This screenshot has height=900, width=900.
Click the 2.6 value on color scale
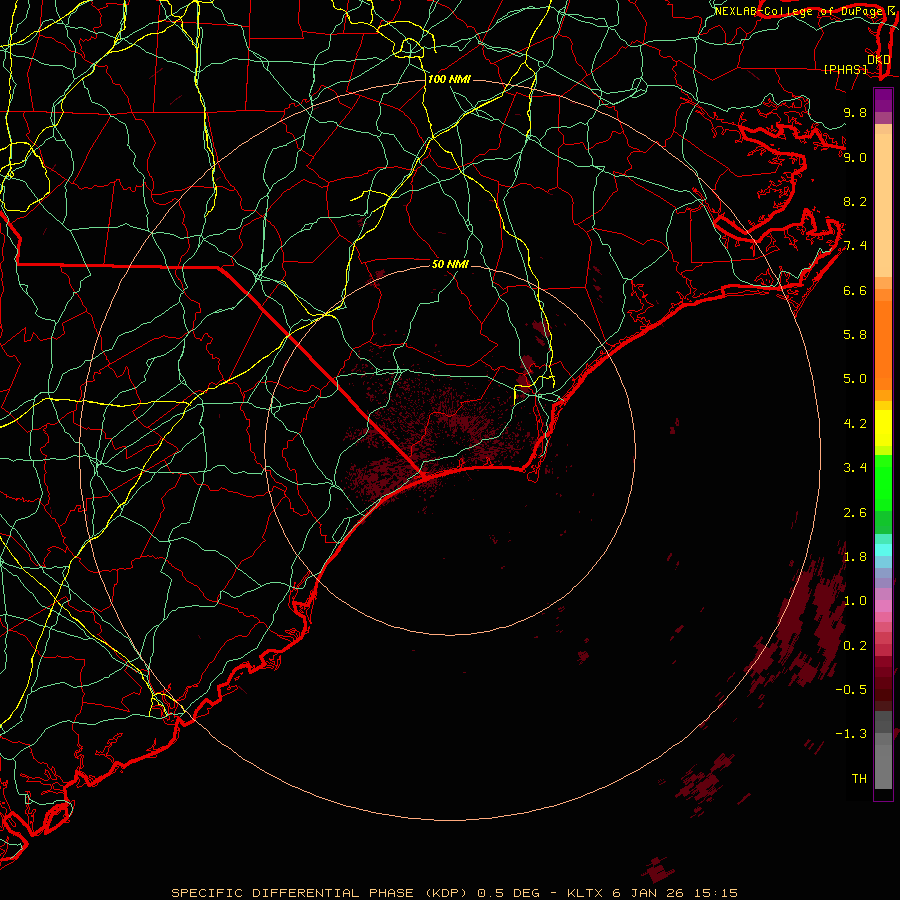[x=855, y=513]
